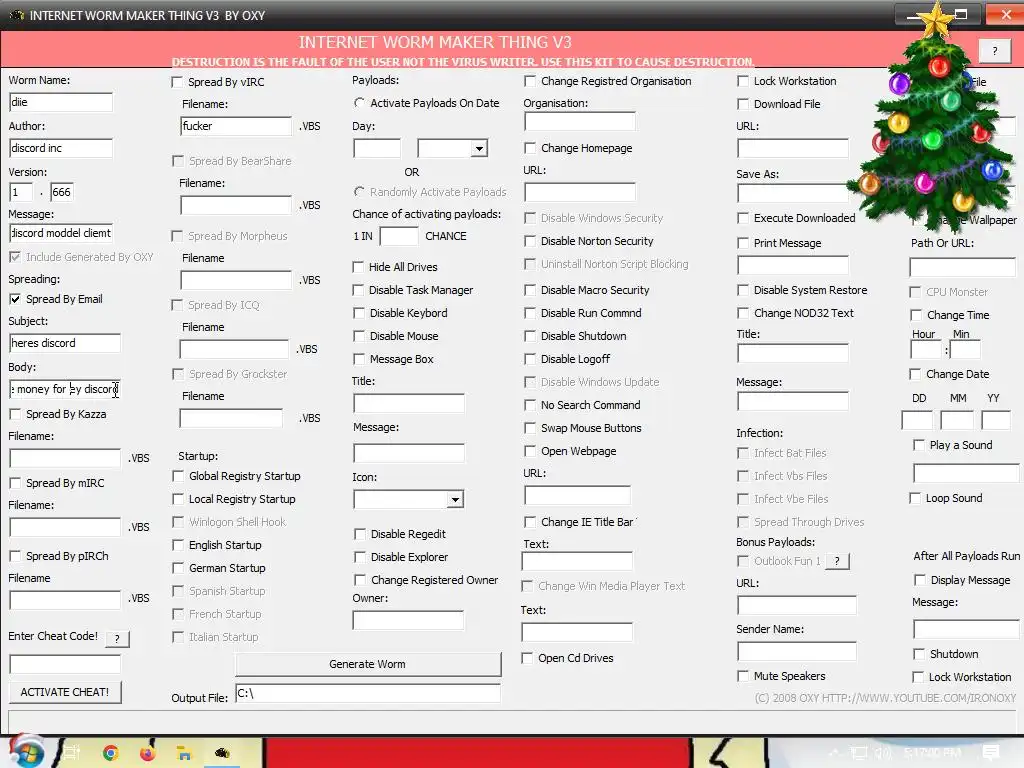
Task: Click the minor version field showing 666
Action: [x=61, y=192]
